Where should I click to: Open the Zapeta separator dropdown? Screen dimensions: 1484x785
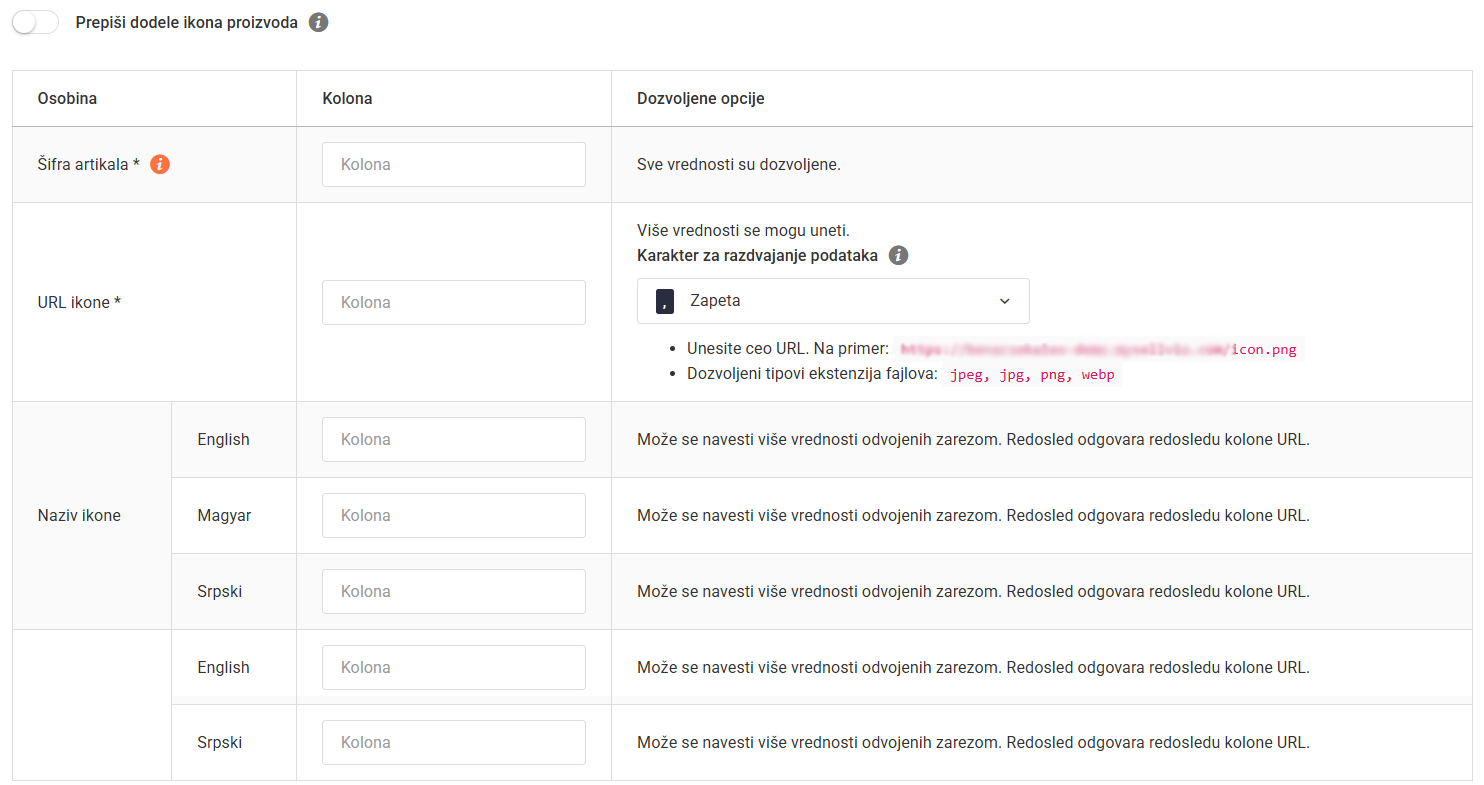833,301
